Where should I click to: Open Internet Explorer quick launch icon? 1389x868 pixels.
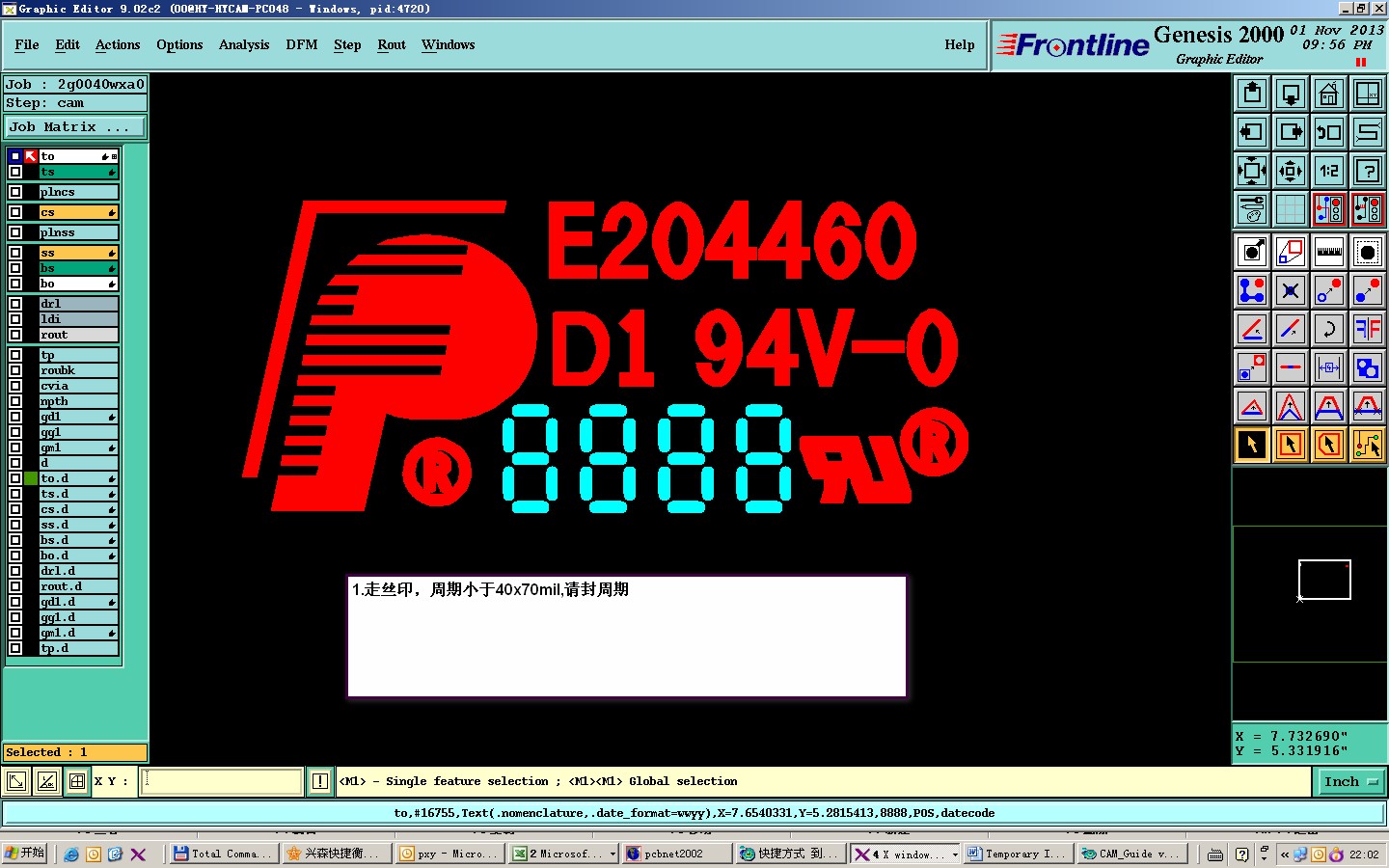tap(71, 854)
